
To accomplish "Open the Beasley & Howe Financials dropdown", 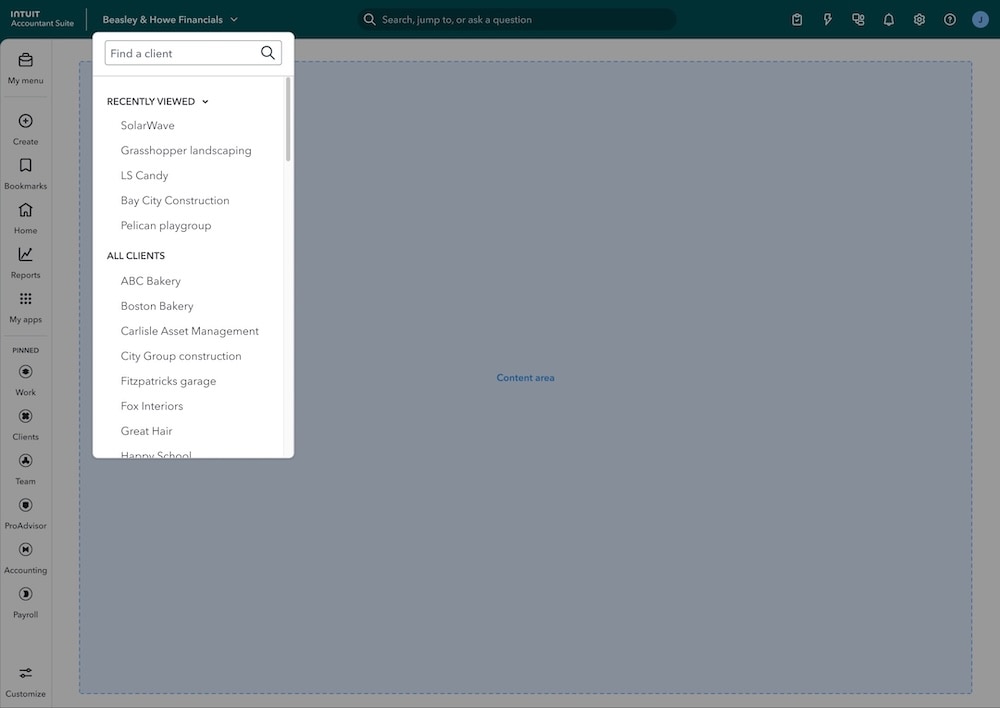I will (168, 18).
